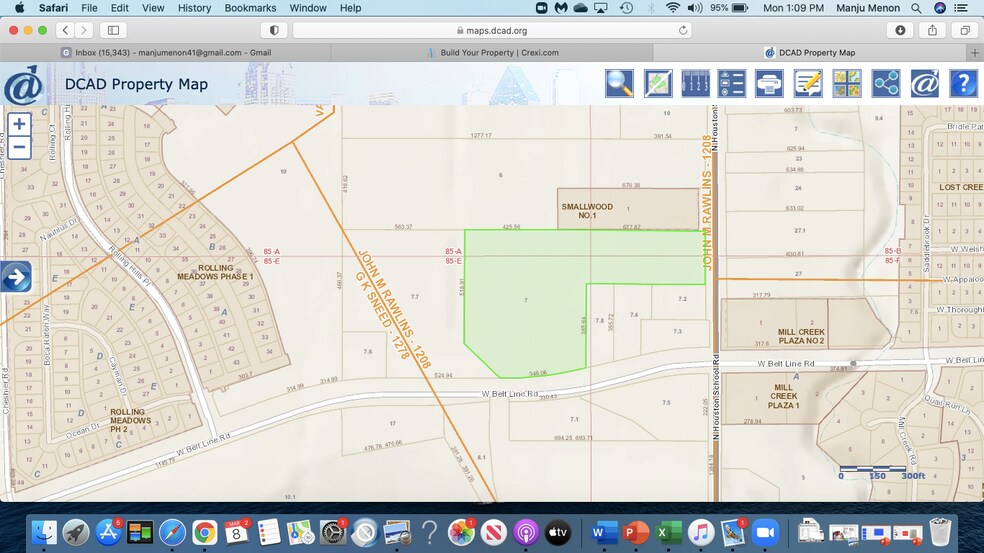Image resolution: width=984 pixels, height=553 pixels.
Task: Open Microsoft Word from the Dock
Action: coord(603,532)
